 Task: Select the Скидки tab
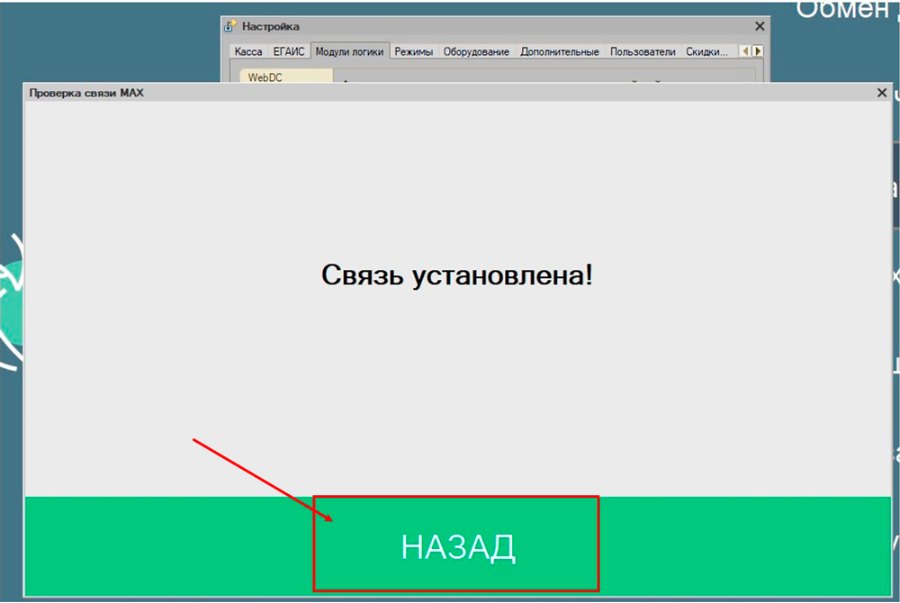point(707,52)
